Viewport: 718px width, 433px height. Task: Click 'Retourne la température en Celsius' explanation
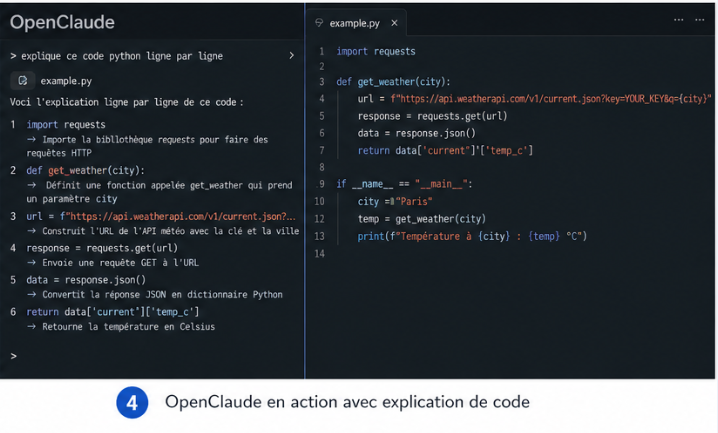[129, 326]
